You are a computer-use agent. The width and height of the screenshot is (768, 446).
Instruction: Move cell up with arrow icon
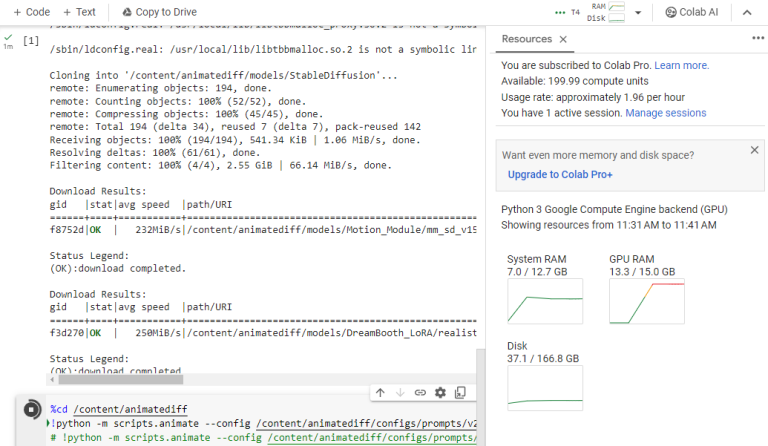380,393
